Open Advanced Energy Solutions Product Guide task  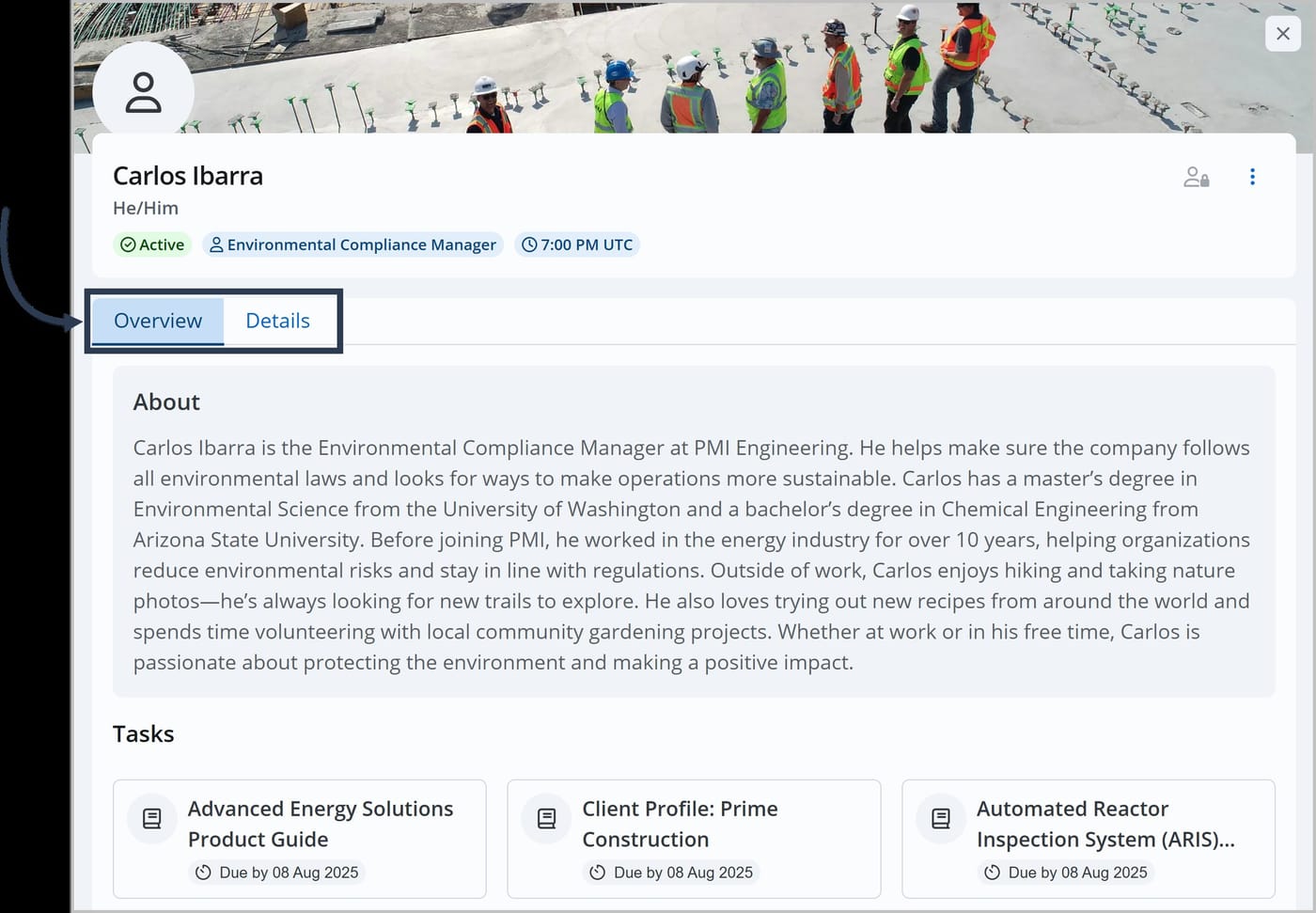coord(300,839)
